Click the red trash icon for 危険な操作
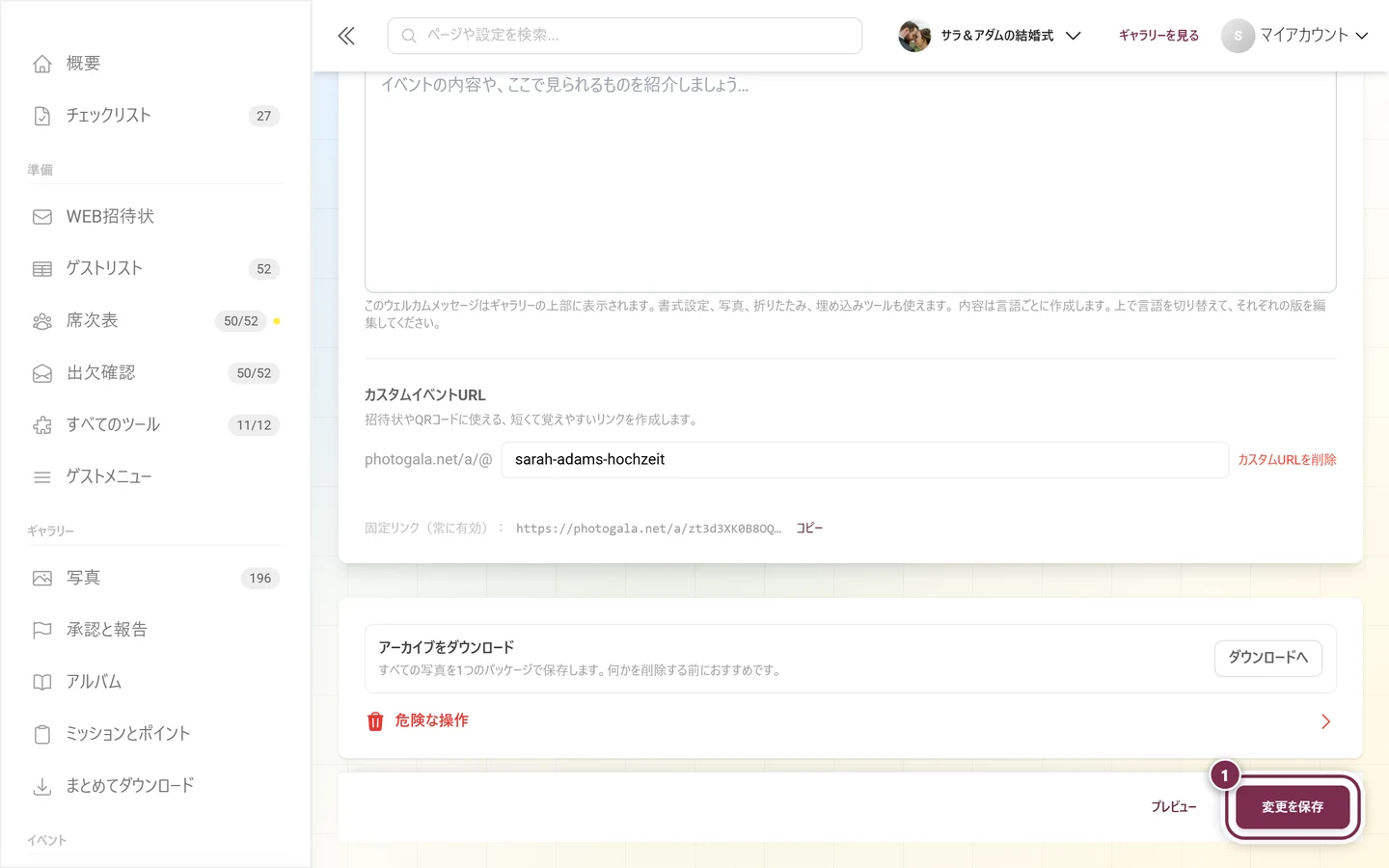 tap(375, 721)
